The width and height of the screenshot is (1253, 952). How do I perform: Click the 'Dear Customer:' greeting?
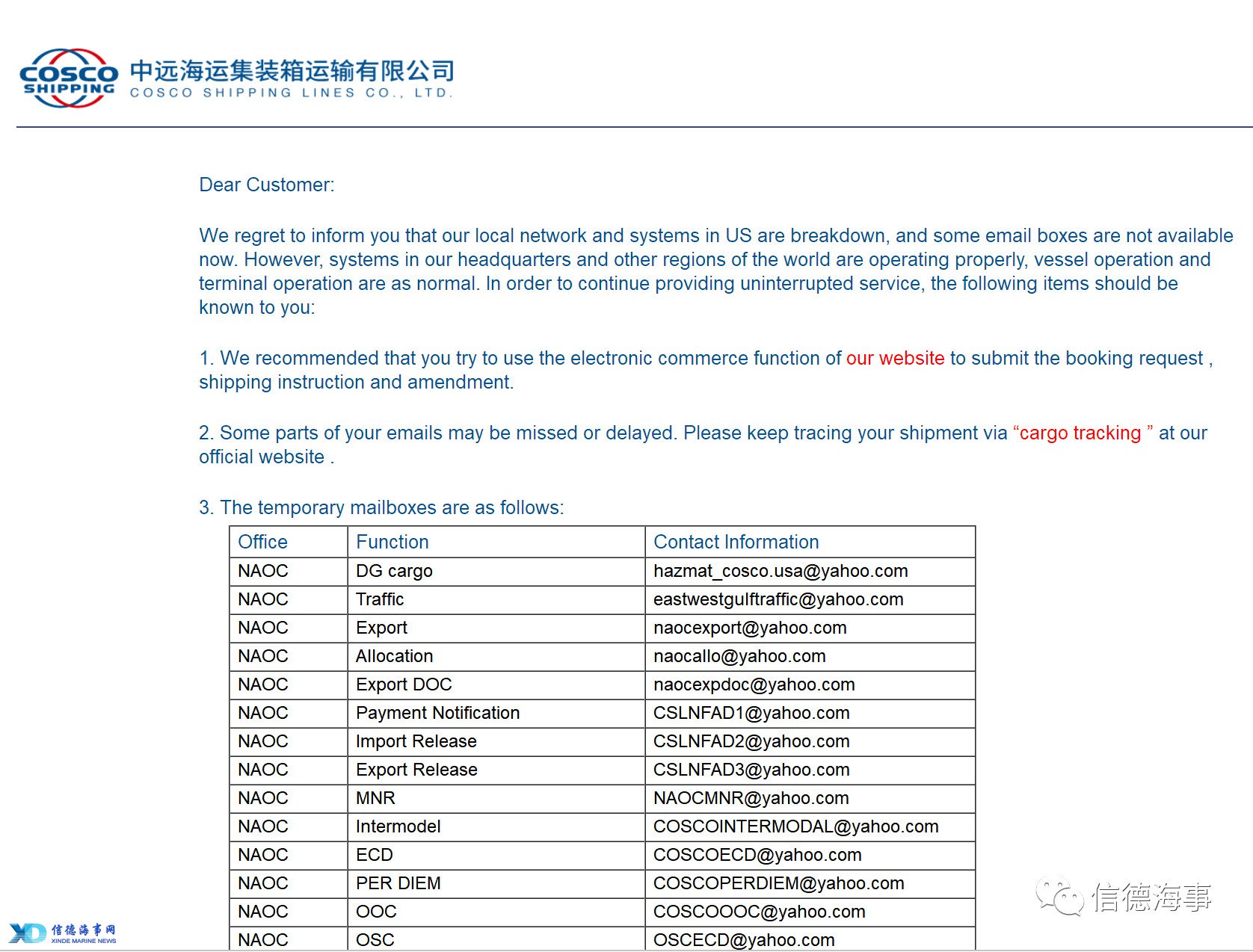point(267,185)
